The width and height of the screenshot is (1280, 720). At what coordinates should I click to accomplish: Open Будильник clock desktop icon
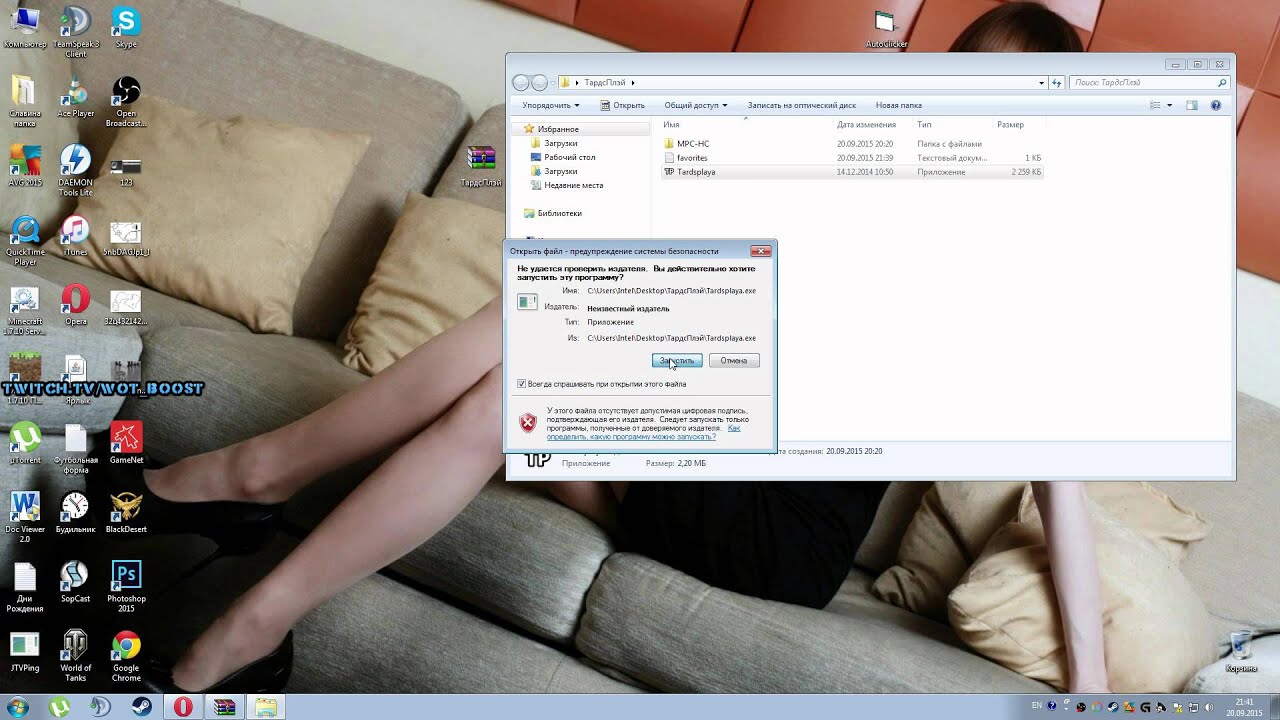click(x=75, y=513)
